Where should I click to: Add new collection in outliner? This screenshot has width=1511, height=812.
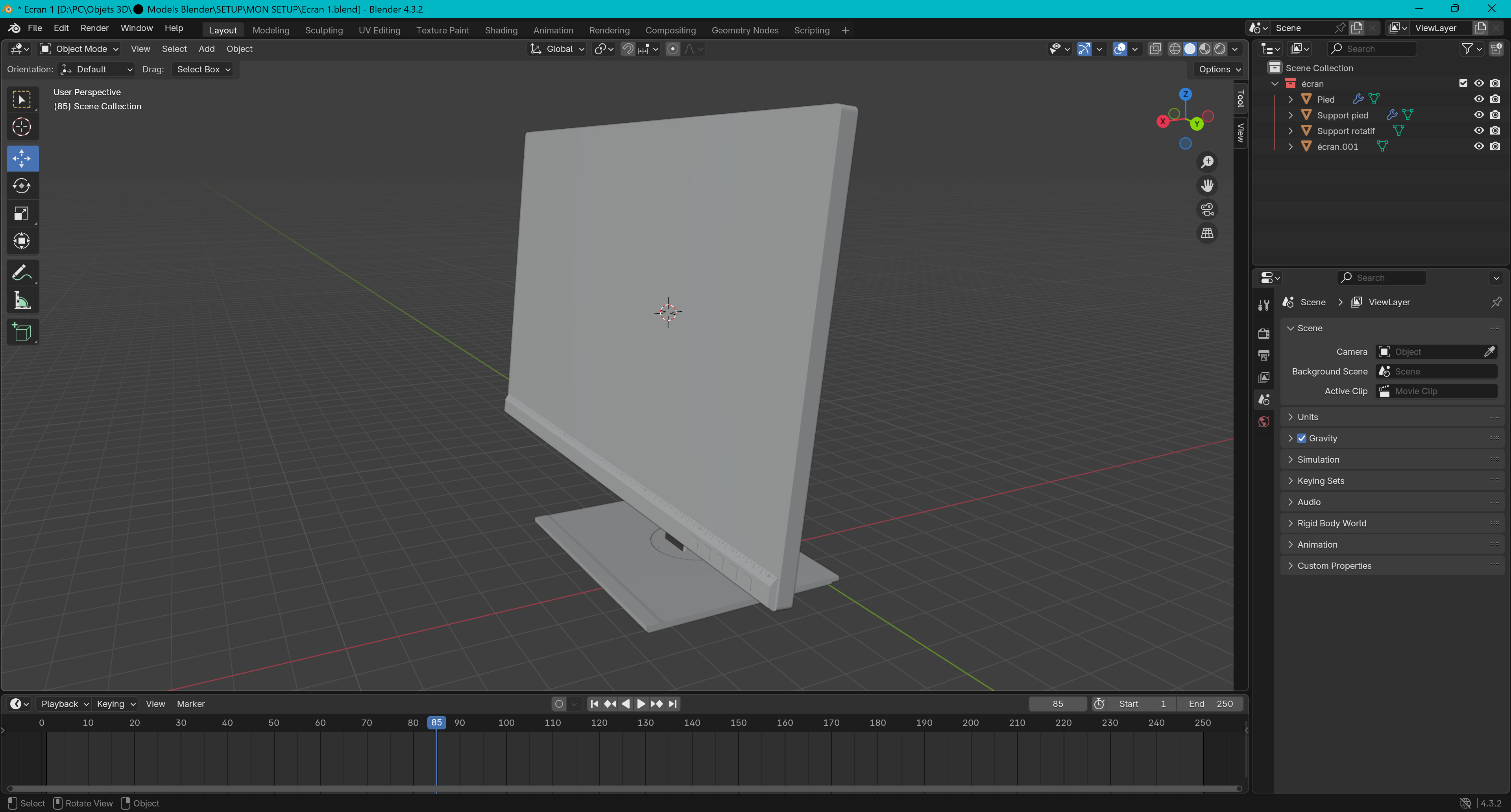click(1496, 49)
